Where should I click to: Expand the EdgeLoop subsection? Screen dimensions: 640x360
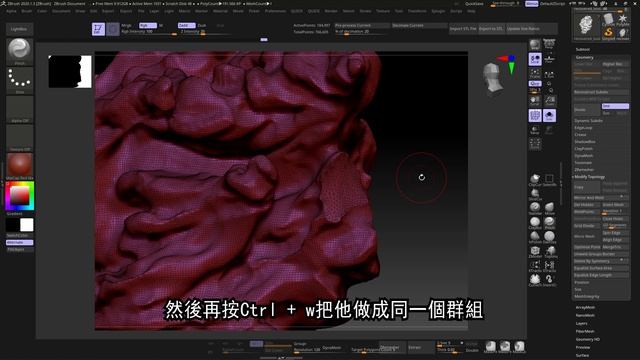583,128
